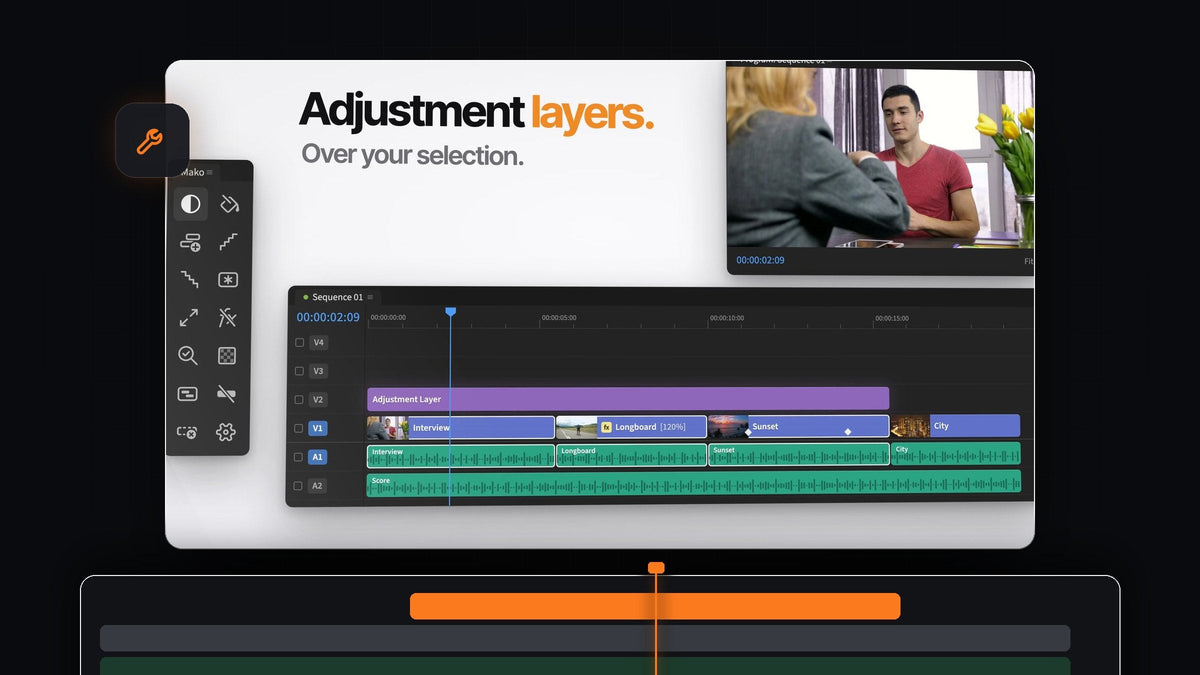Click the 00:00:10:00 ruler mark
The height and width of the screenshot is (675, 1200).
pyautogui.click(x=727, y=318)
